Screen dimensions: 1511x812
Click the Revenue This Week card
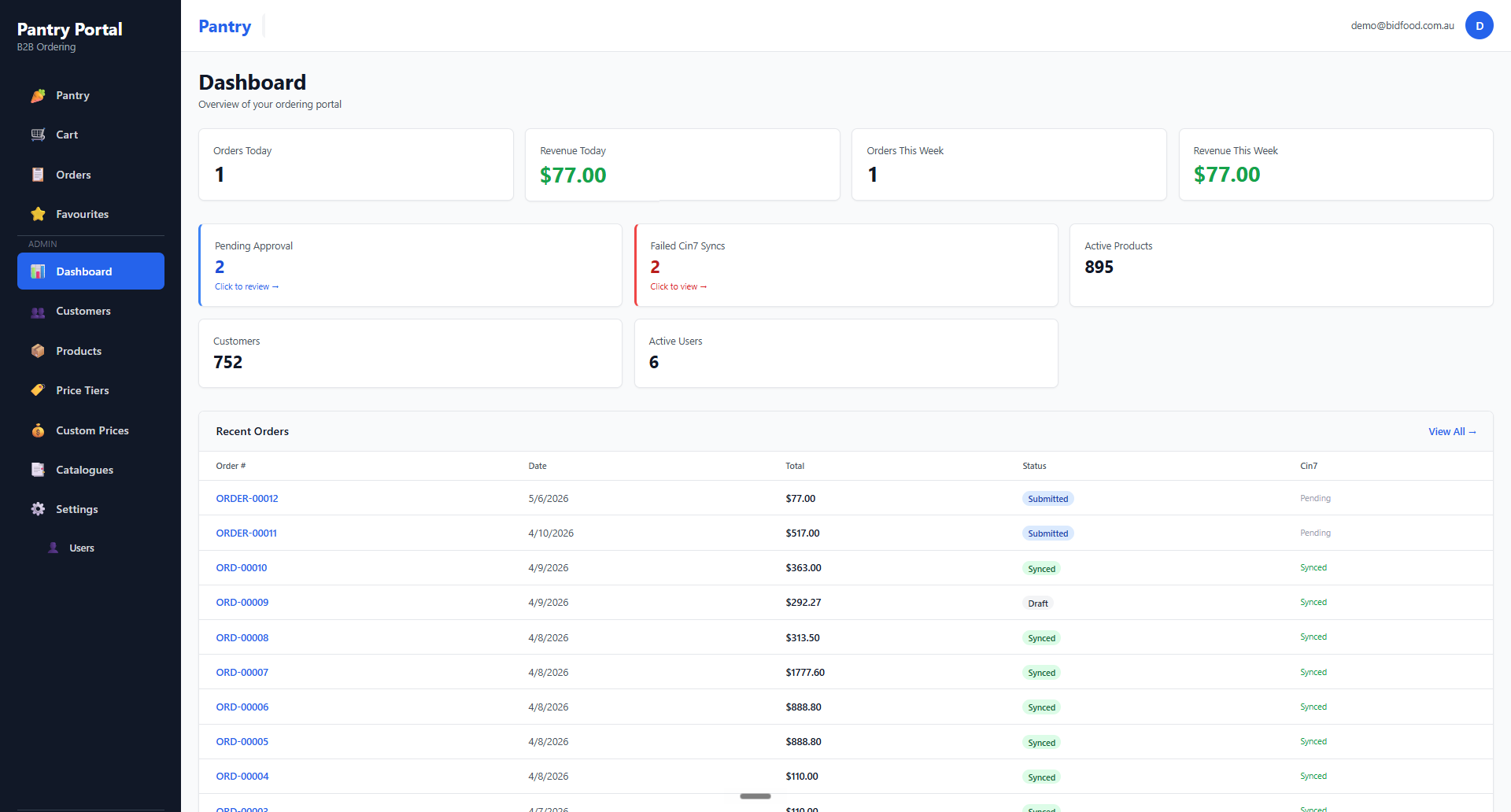point(1336,164)
